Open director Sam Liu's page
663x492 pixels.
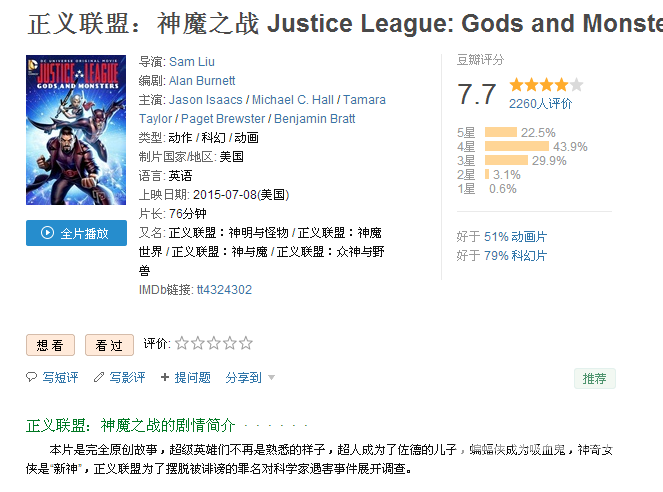coord(192,62)
